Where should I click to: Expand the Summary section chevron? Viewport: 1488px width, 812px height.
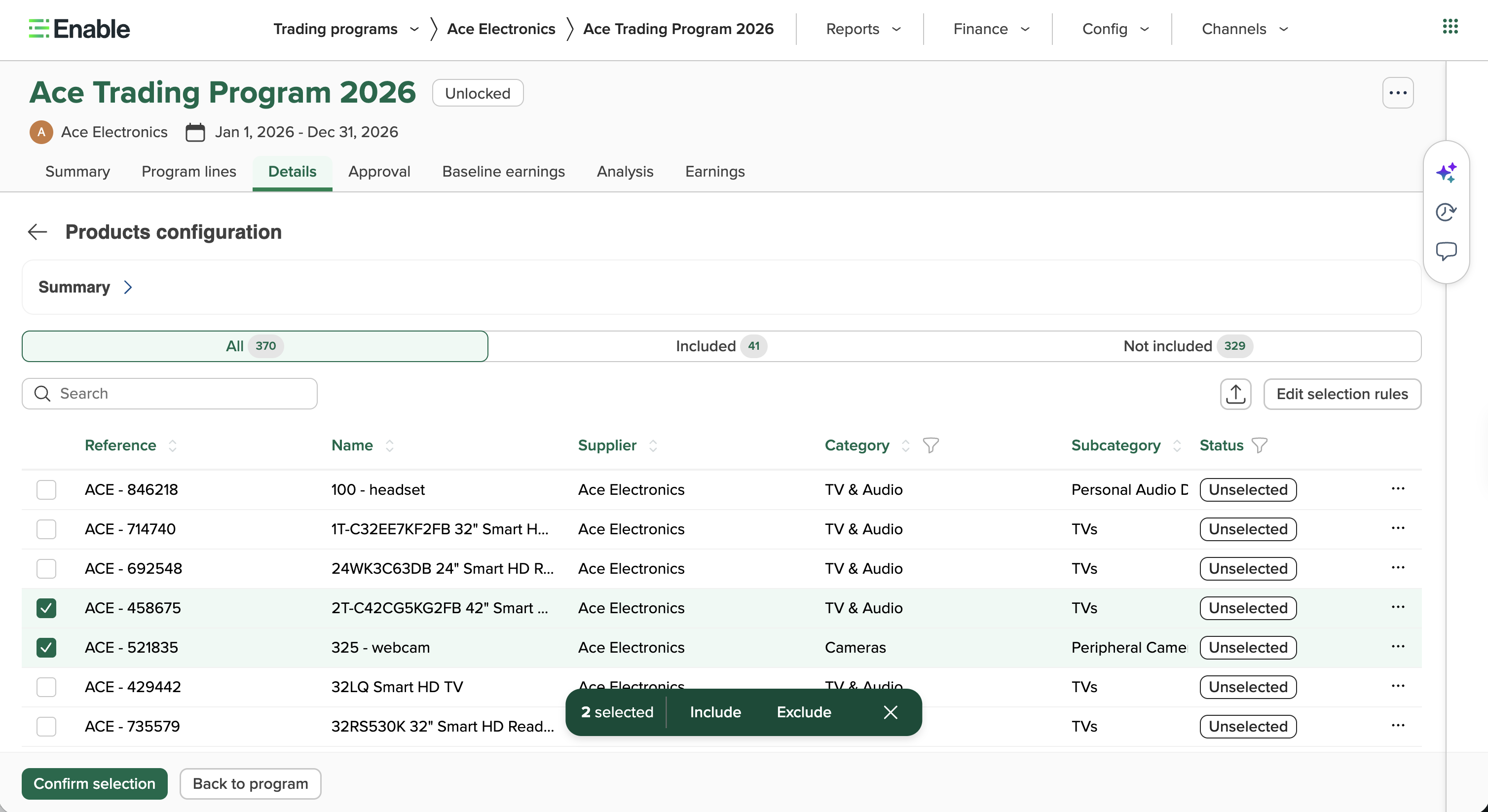tap(128, 287)
